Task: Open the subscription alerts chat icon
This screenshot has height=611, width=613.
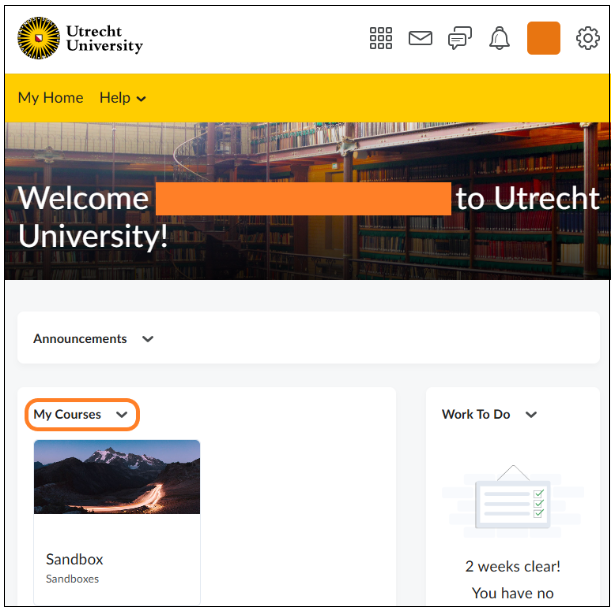Action: [x=460, y=38]
